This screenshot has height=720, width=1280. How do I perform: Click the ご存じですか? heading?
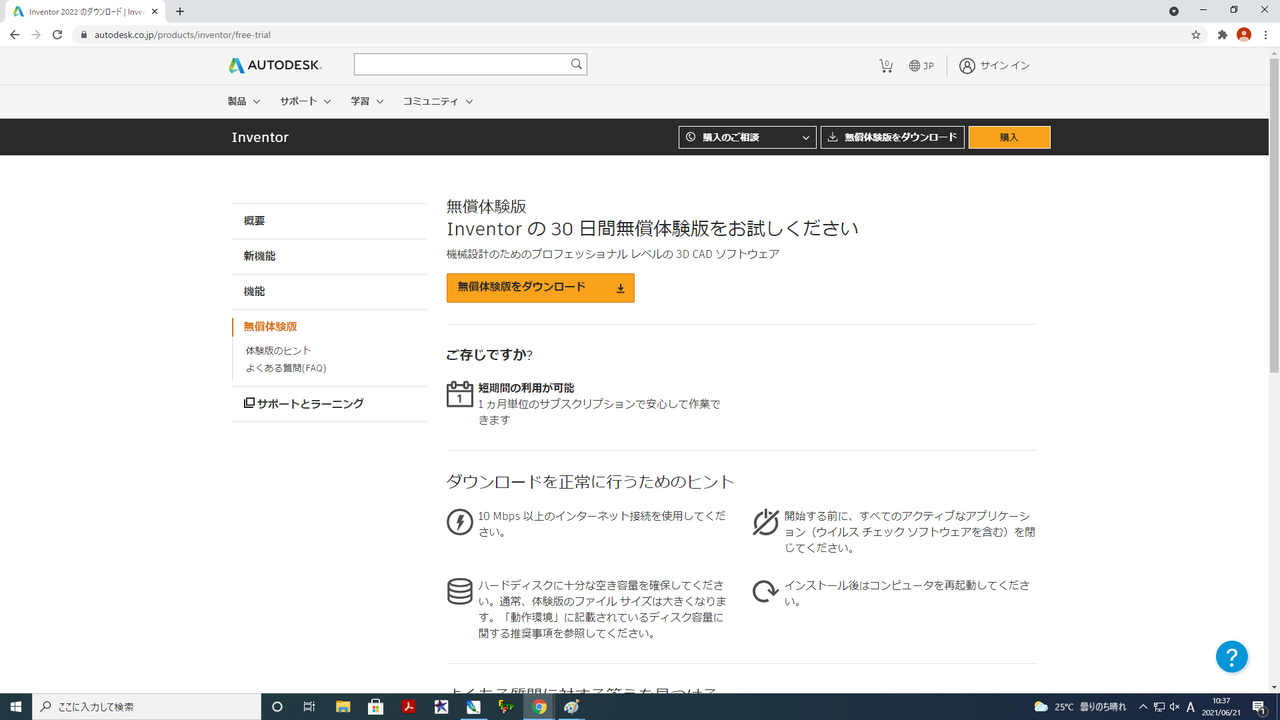coord(489,355)
